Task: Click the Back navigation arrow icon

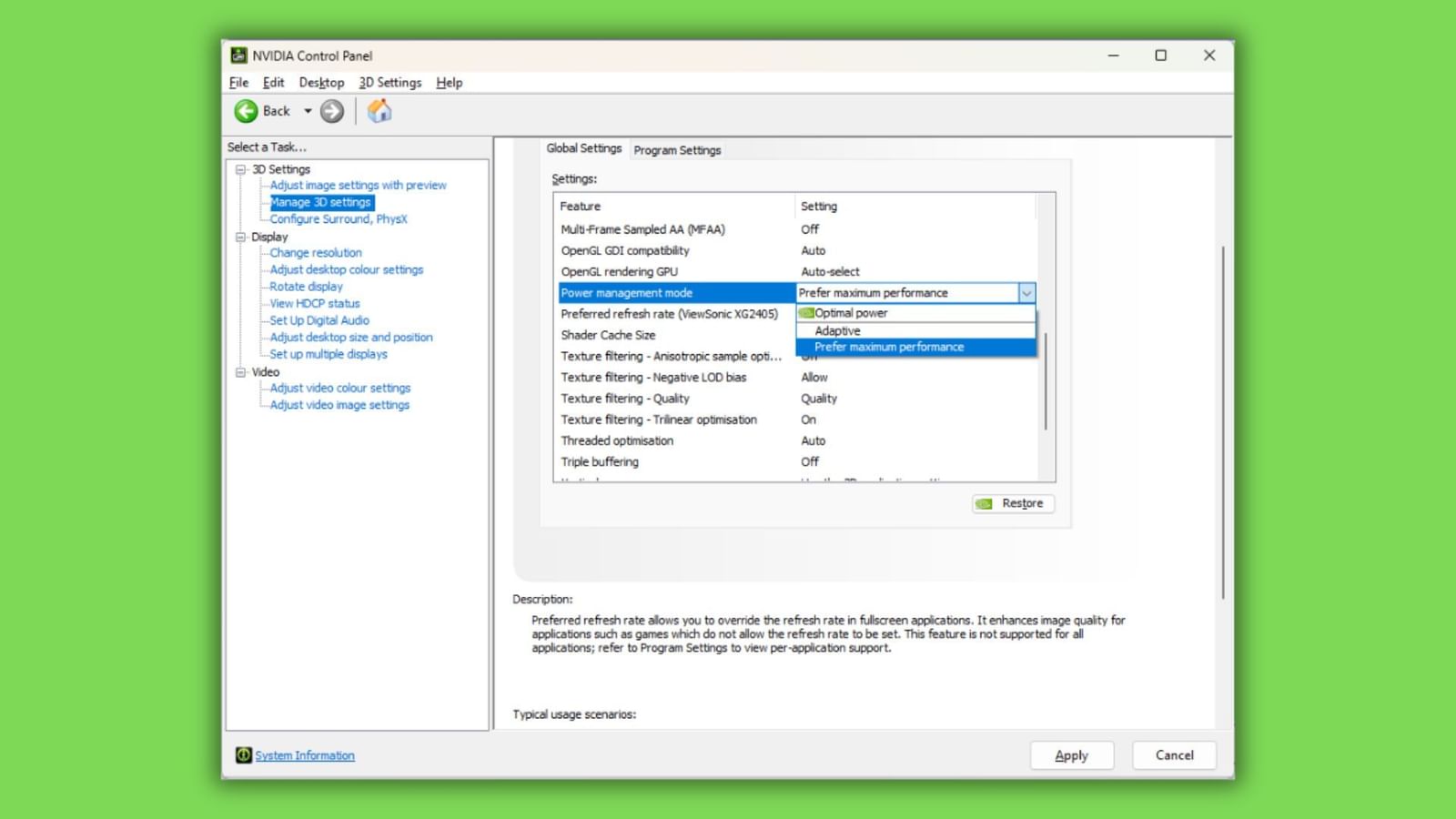Action: point(248,111)
